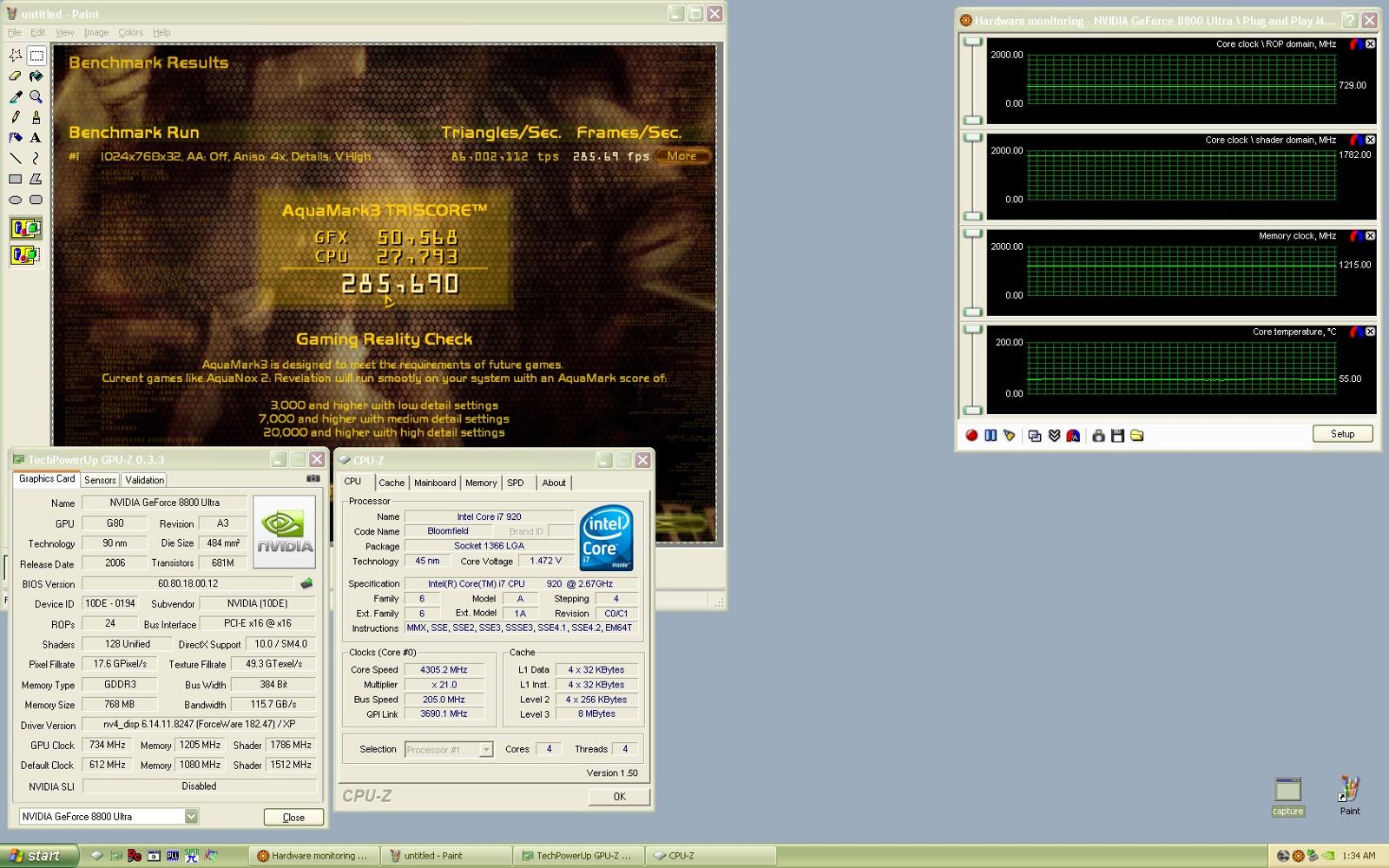
Task: Pick the Curve tool in Paint
Action: click(36, 158)
